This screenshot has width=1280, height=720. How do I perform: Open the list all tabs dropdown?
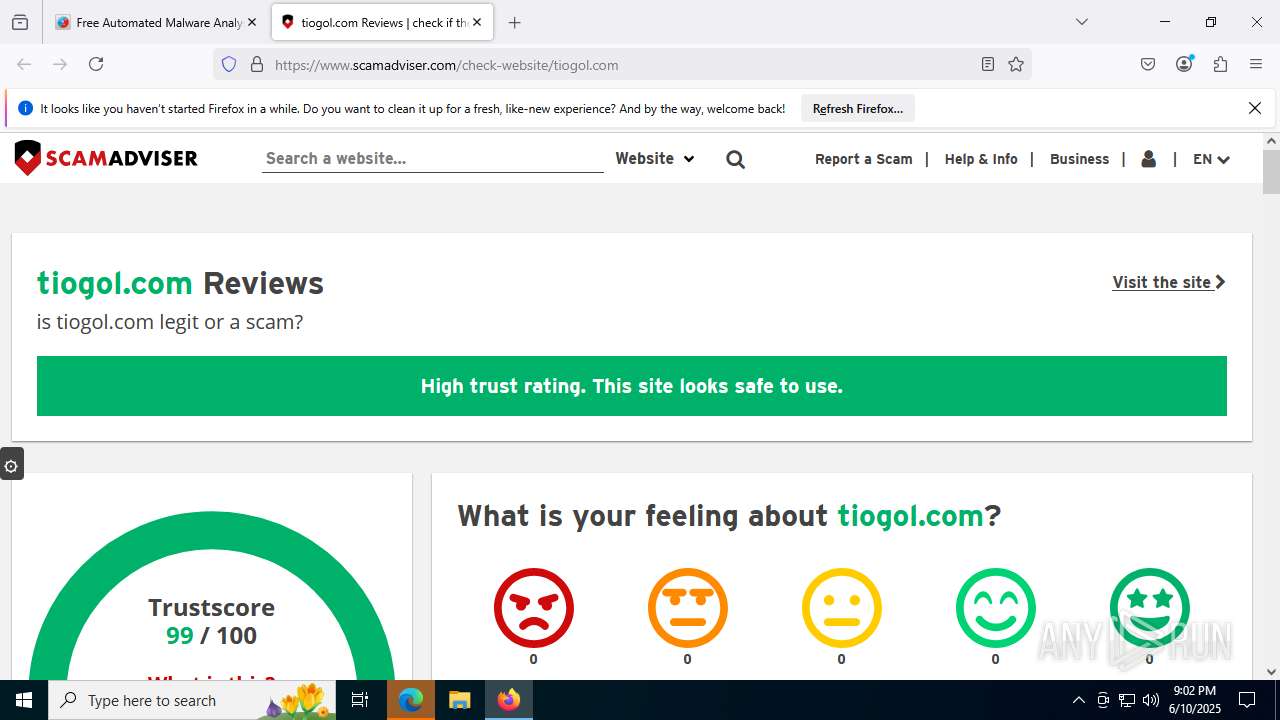pyautogui.click(x=1081, y=22)
